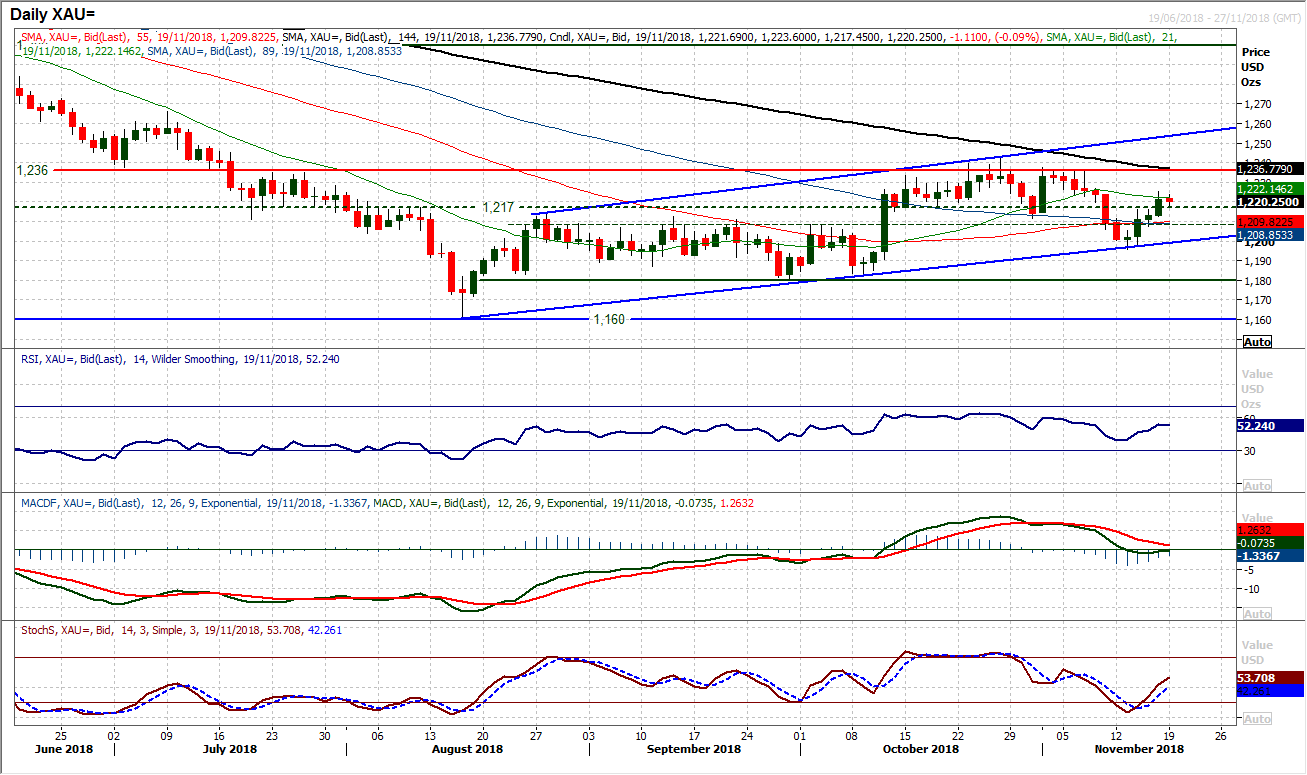This screenshot has height=775, width=1307.
Task: Click the '1,236' resistance line label
Action: [33, 171]
